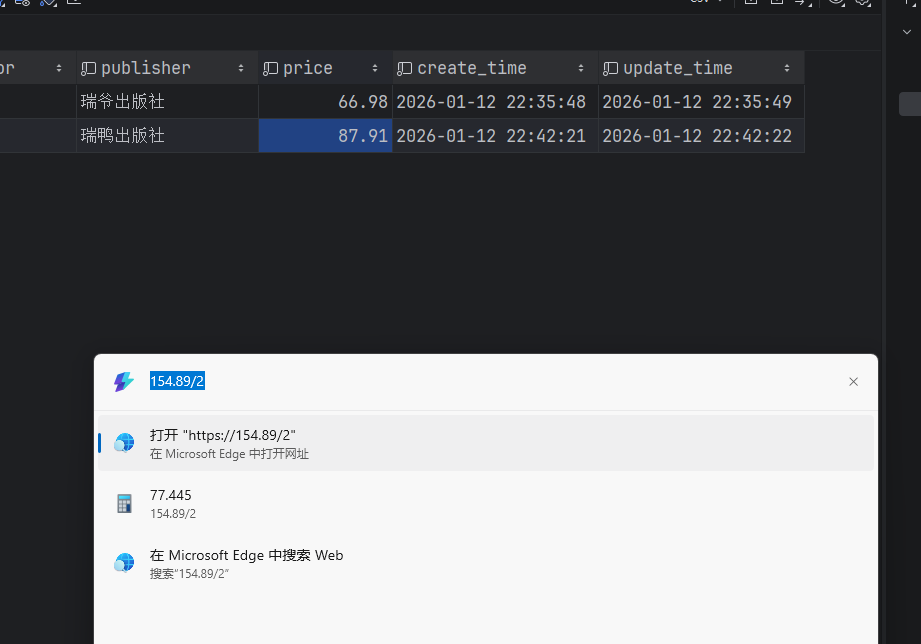
Task: Select the update_time column header
Action: [x=701, y=68]
